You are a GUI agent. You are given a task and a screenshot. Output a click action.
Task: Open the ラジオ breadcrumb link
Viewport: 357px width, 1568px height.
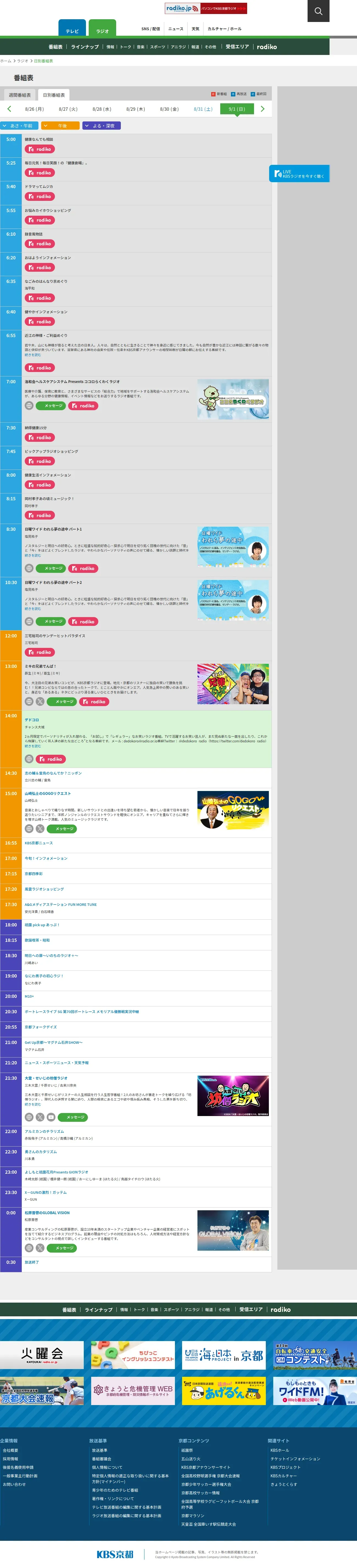23,61
